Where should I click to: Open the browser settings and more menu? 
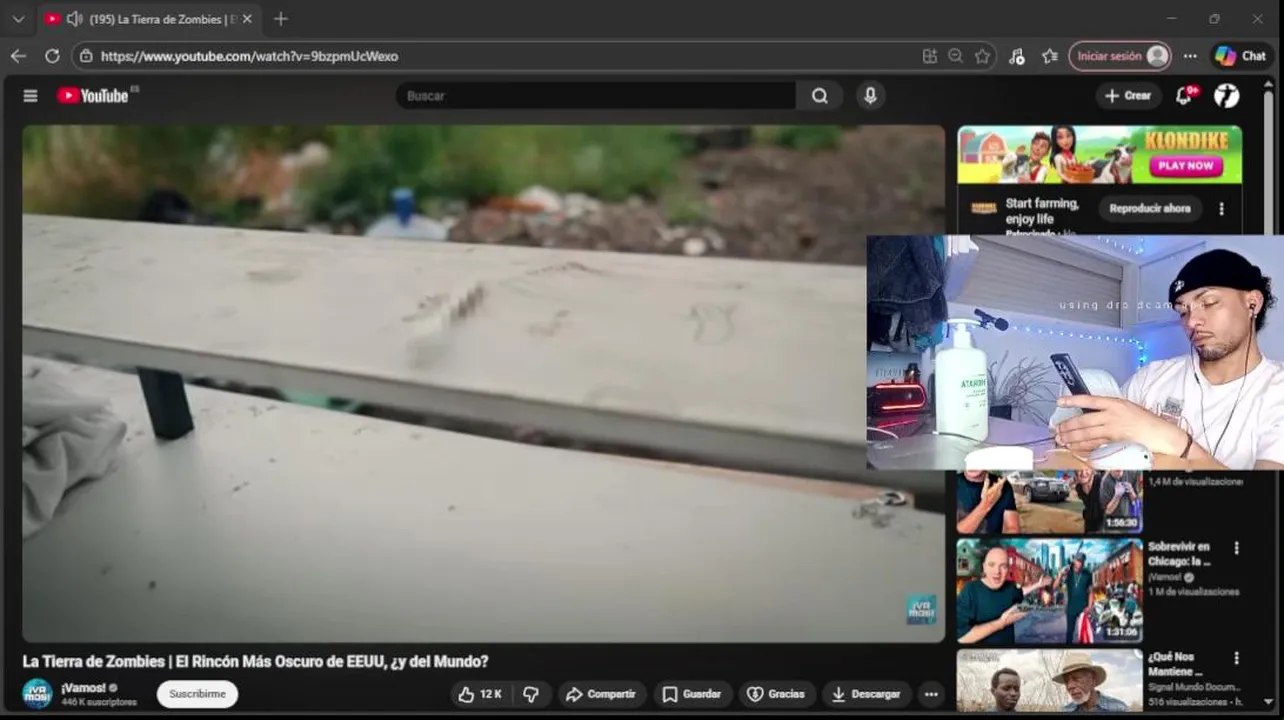tap(1190, 56)
